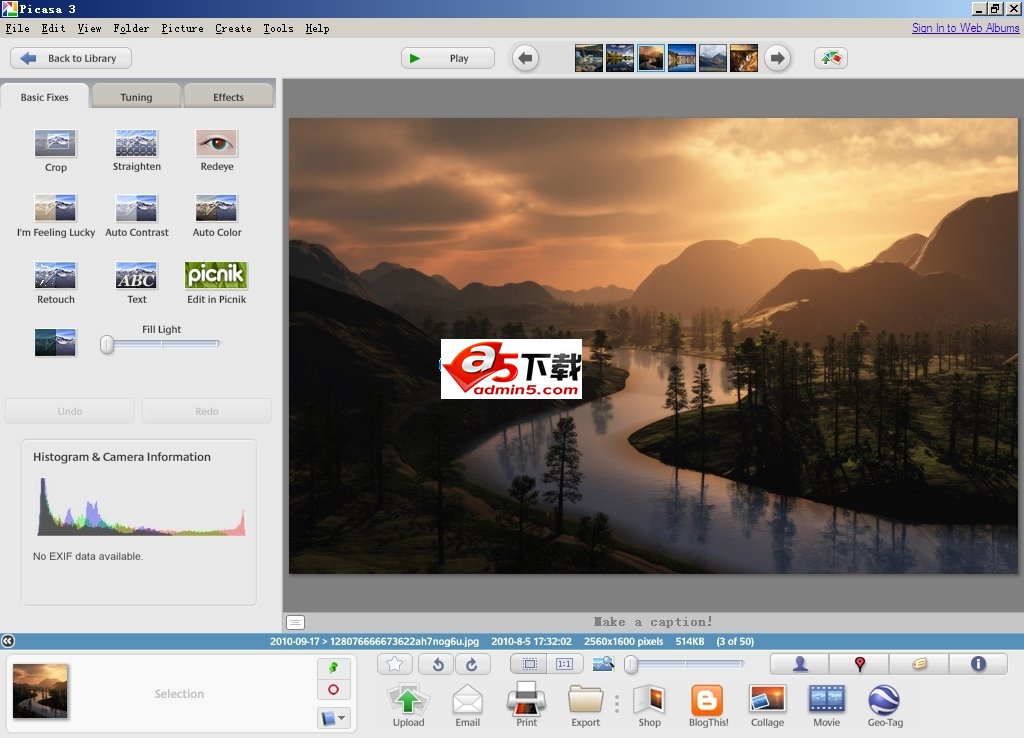Viewport: 1024px width, 738px height.
Task: Click the Upload icon
Action: (x=408, y=705)
